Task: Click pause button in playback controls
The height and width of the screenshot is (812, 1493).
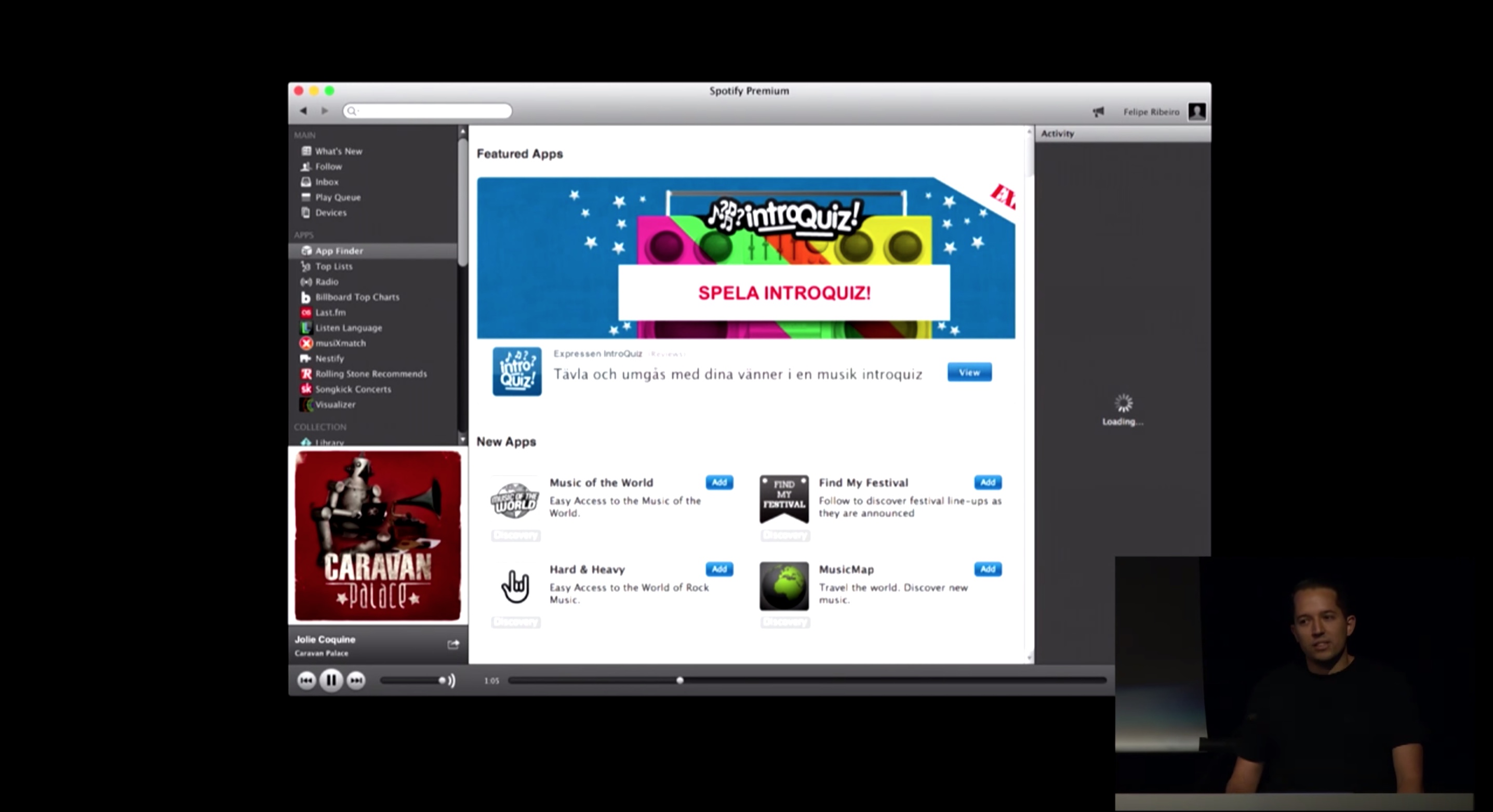Action: (331, 680)
